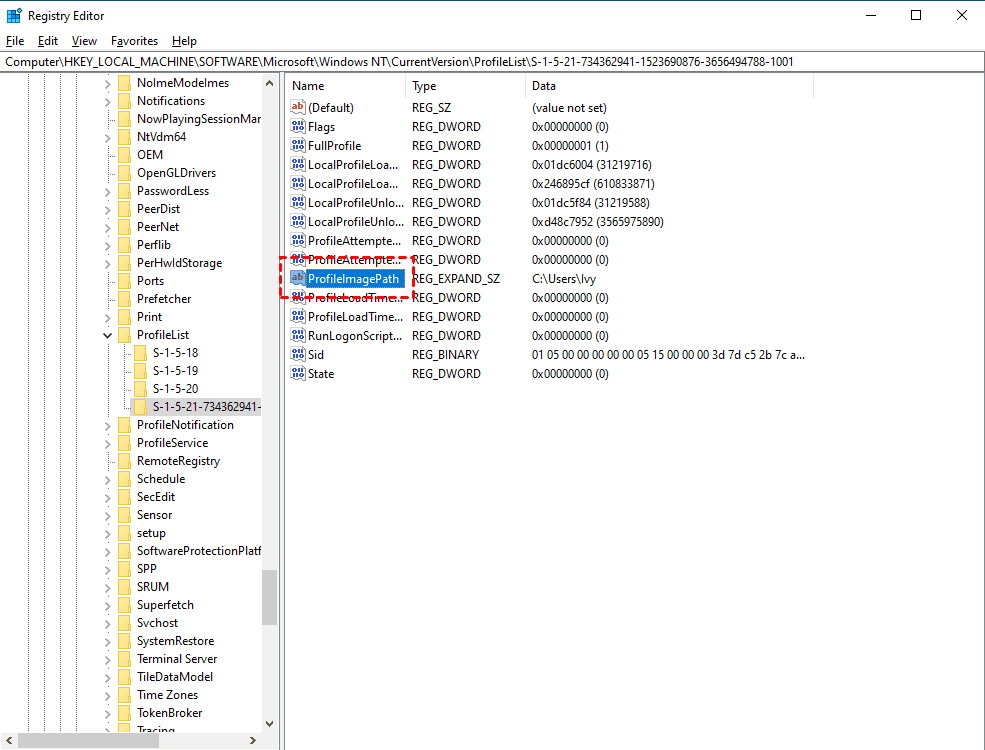Screen dimensions: 985x750
Task: Sort values by Name column header
Action: tap(346, 86)
